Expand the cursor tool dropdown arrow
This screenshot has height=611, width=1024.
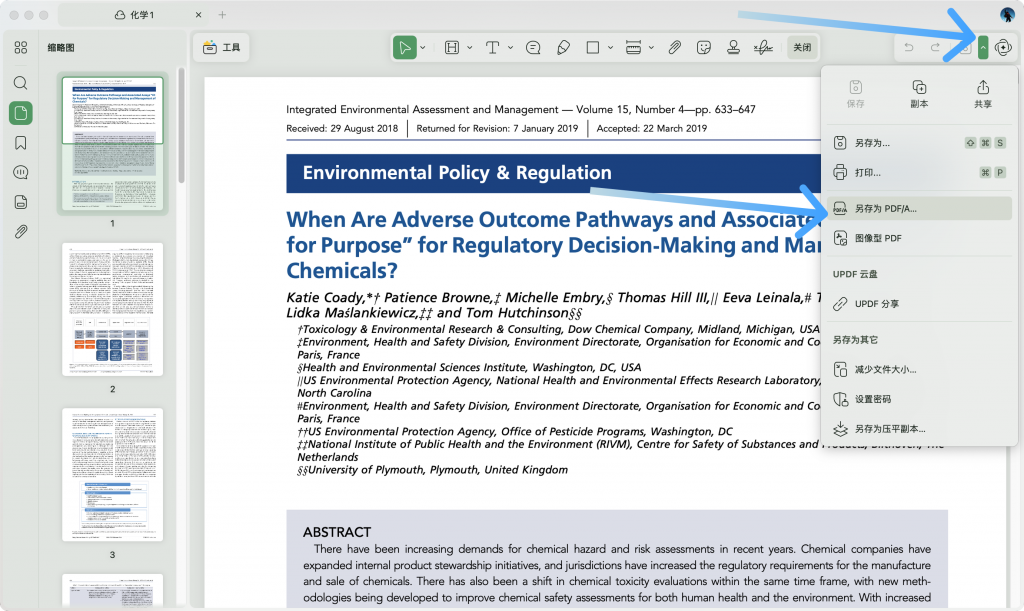click(423, 48)
